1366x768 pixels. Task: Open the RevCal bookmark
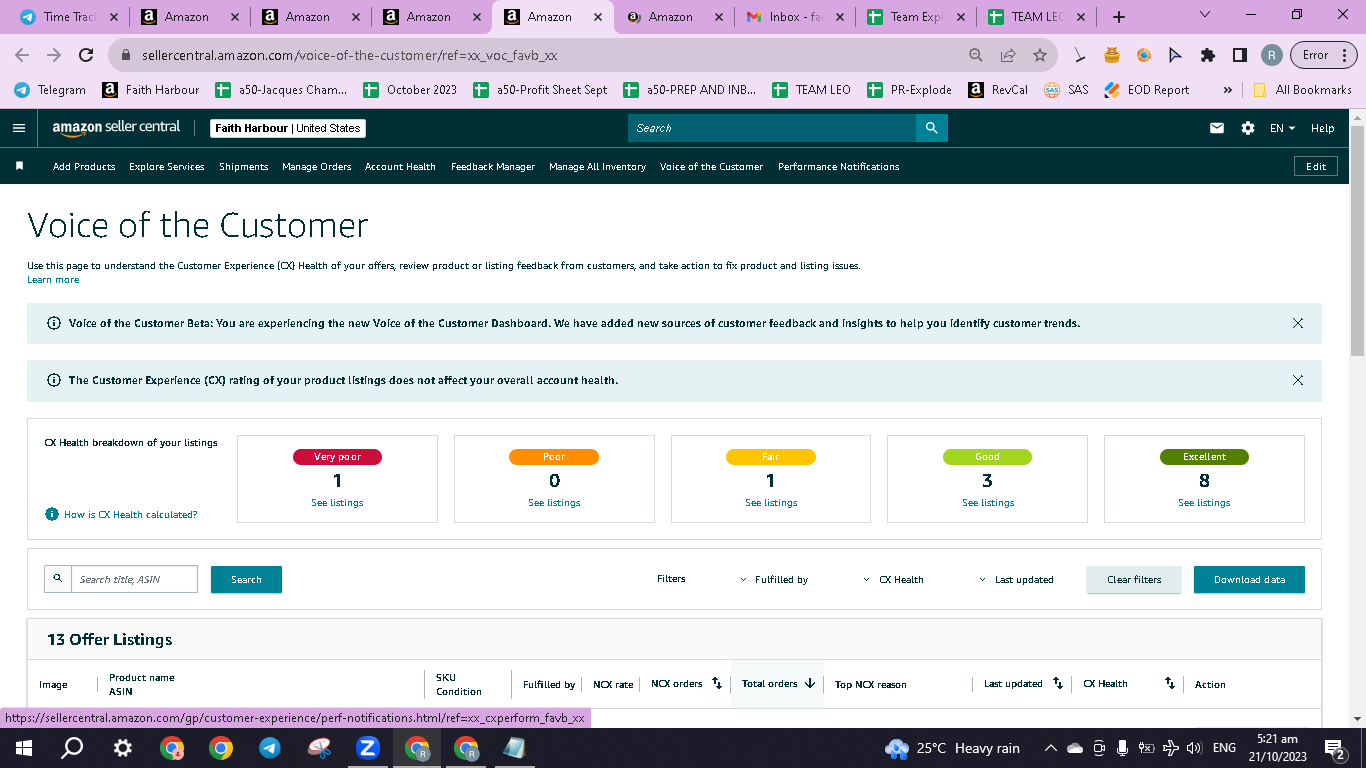click(x=998, y=90)
